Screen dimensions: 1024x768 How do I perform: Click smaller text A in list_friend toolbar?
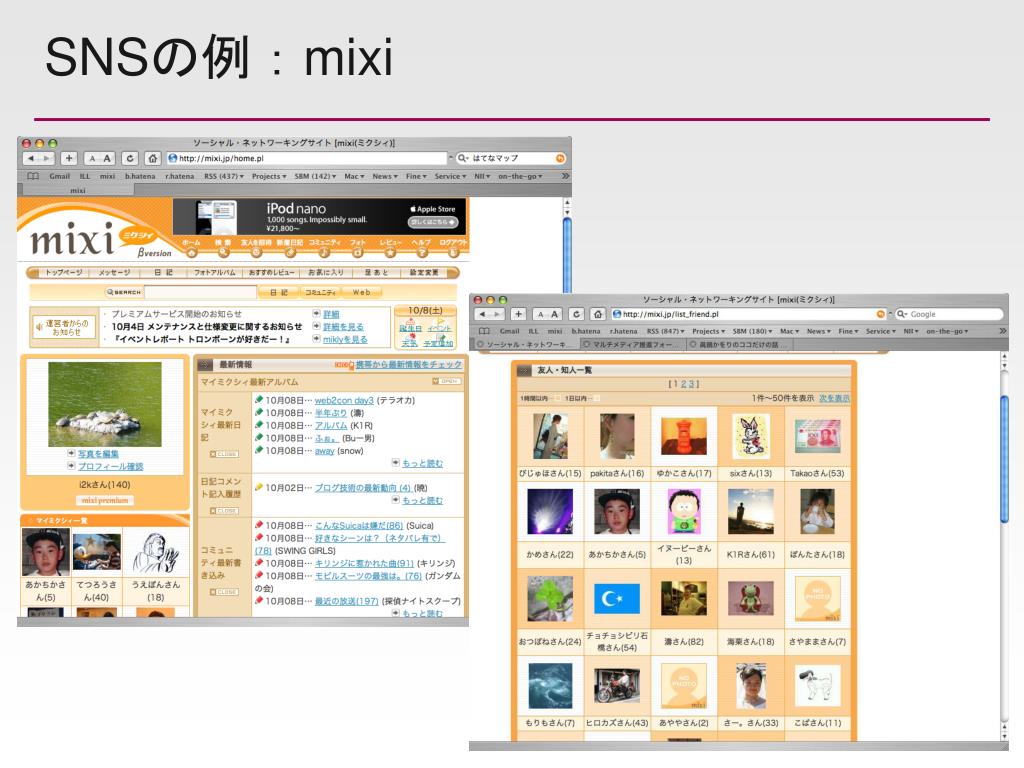(x=541, y=314)
